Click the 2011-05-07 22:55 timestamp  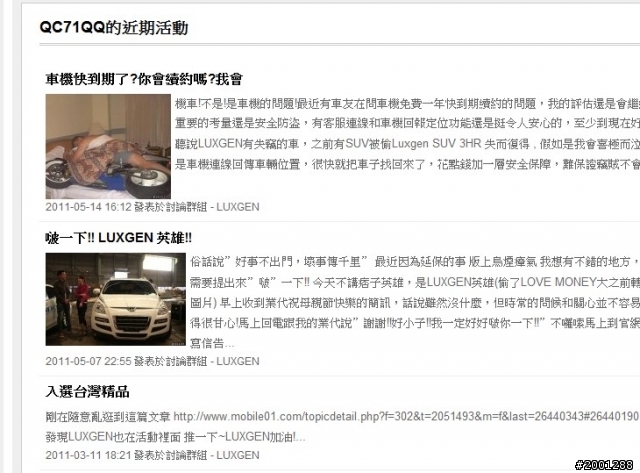[88, 361]
